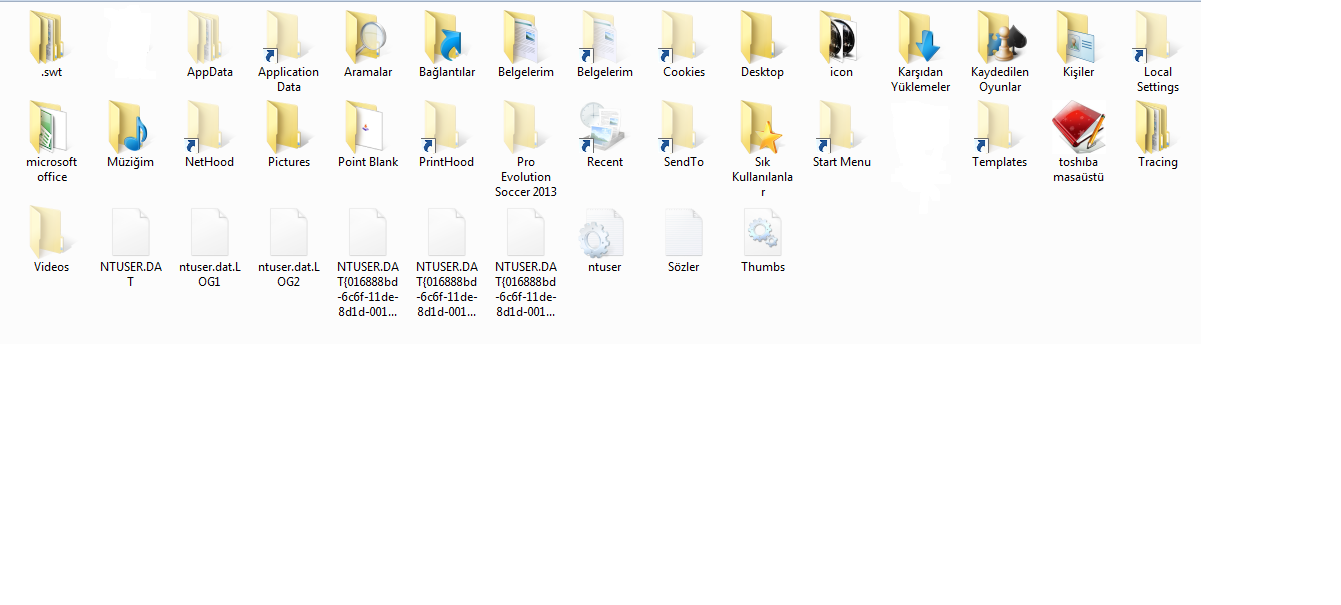Select the Kişiler contacts folder
The width and height of the screenshot is (1341, 605).
pyautogui.click(x=1078, y=38)
